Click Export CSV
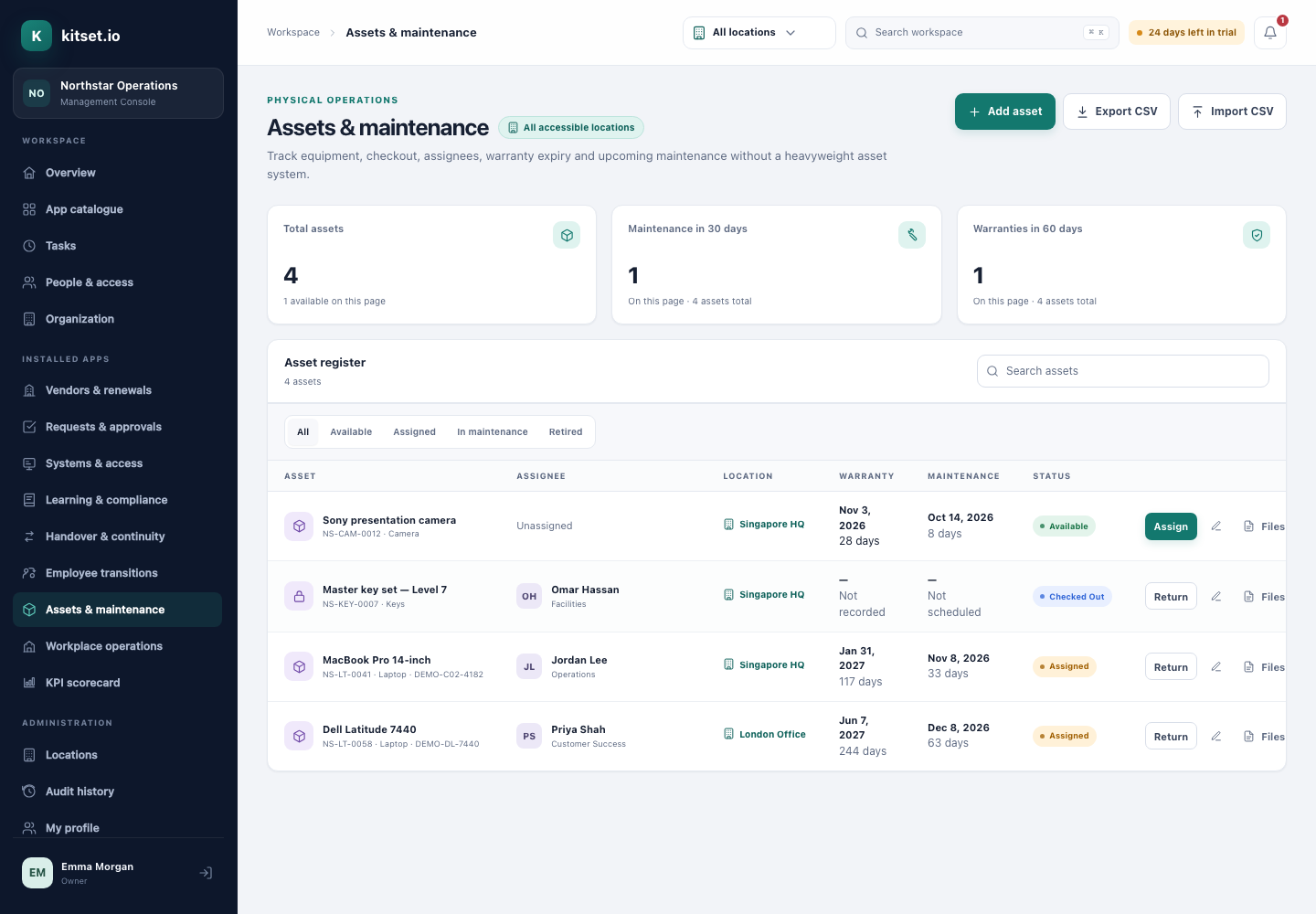Screen dimensions: 1316x914 click(x=1117, y=112)
